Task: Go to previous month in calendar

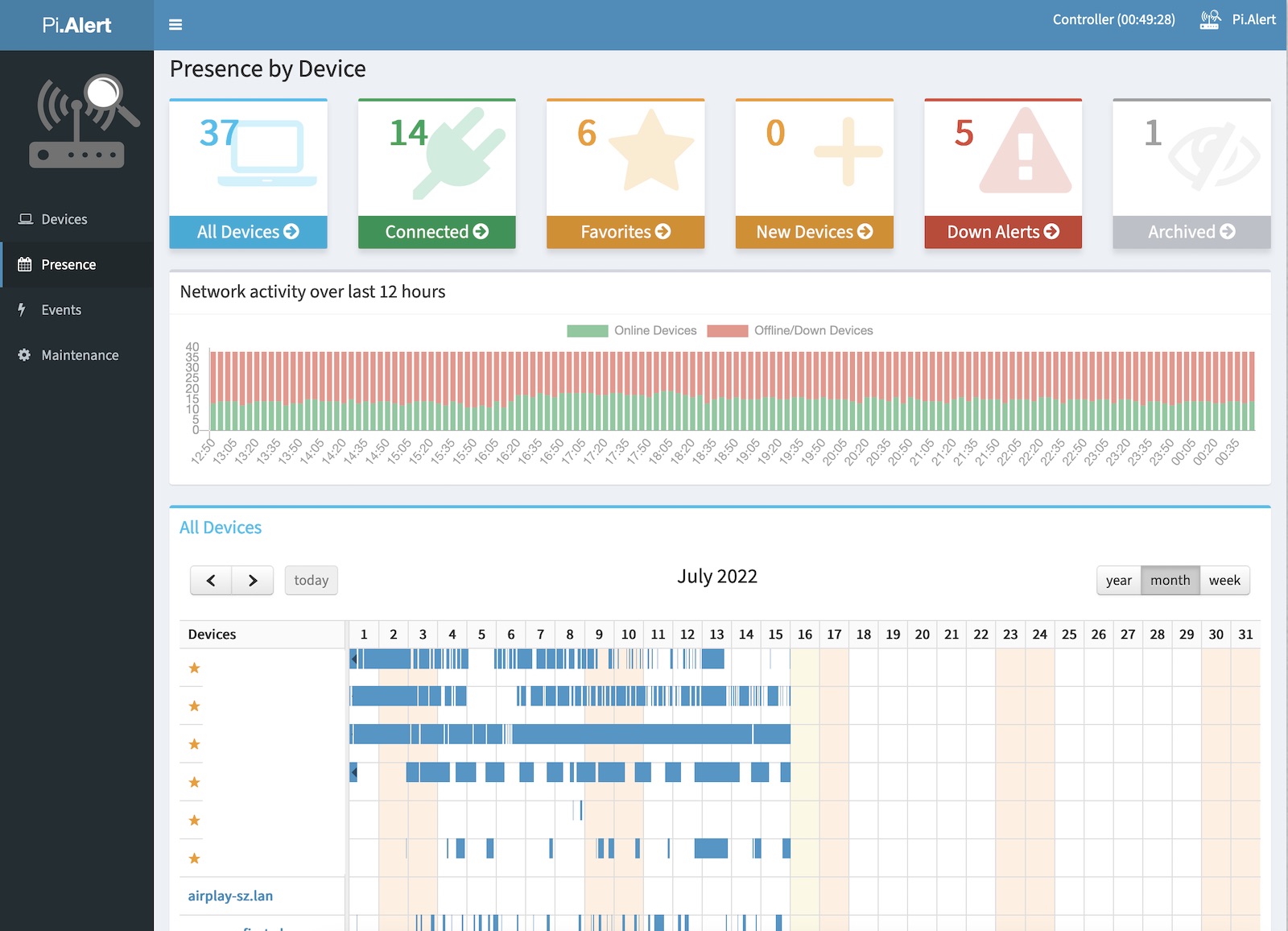Action: (x=211, y=581)
